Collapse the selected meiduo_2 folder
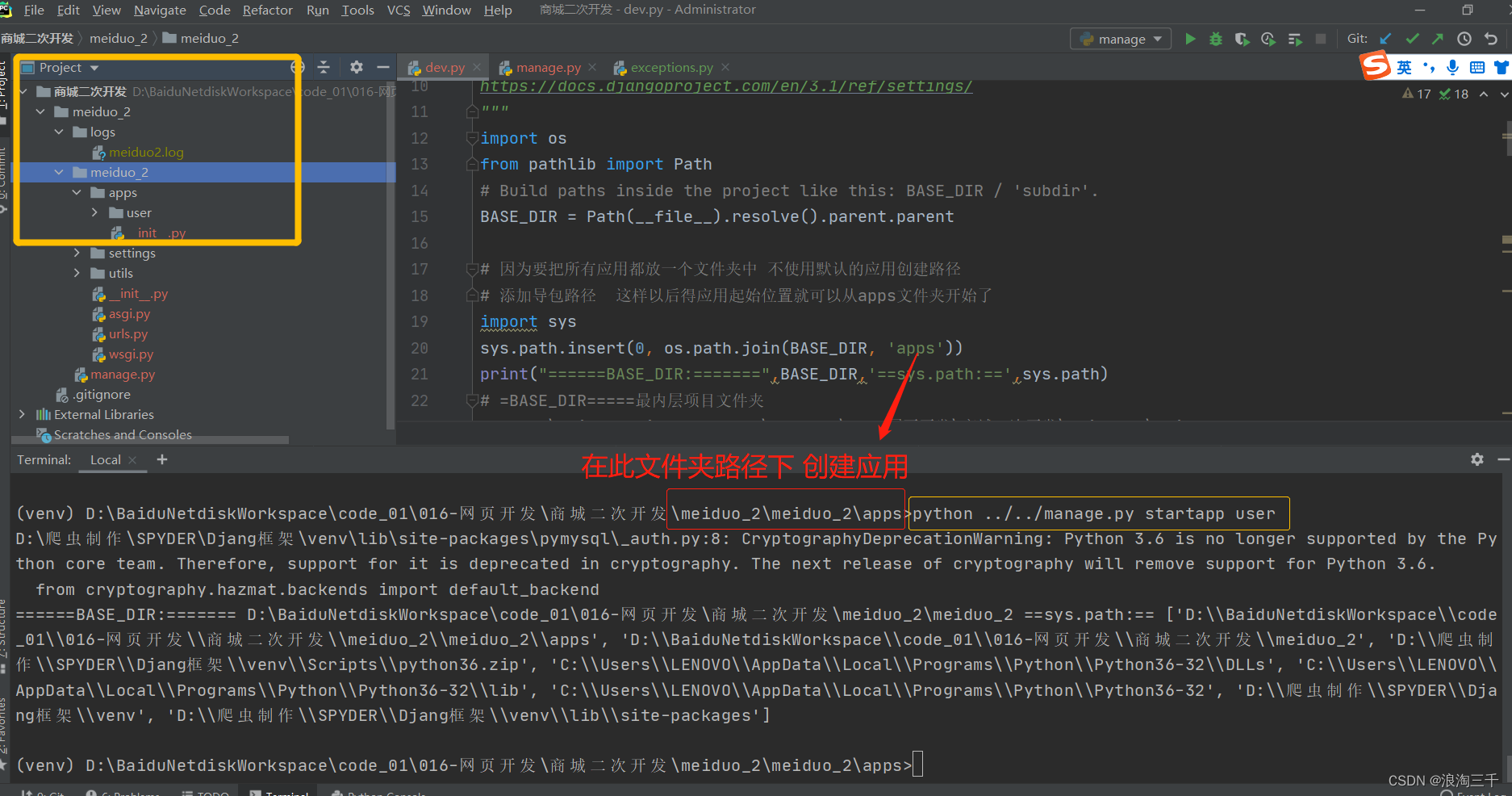This screenshot has width=1512, height=796. pos(59,172)
